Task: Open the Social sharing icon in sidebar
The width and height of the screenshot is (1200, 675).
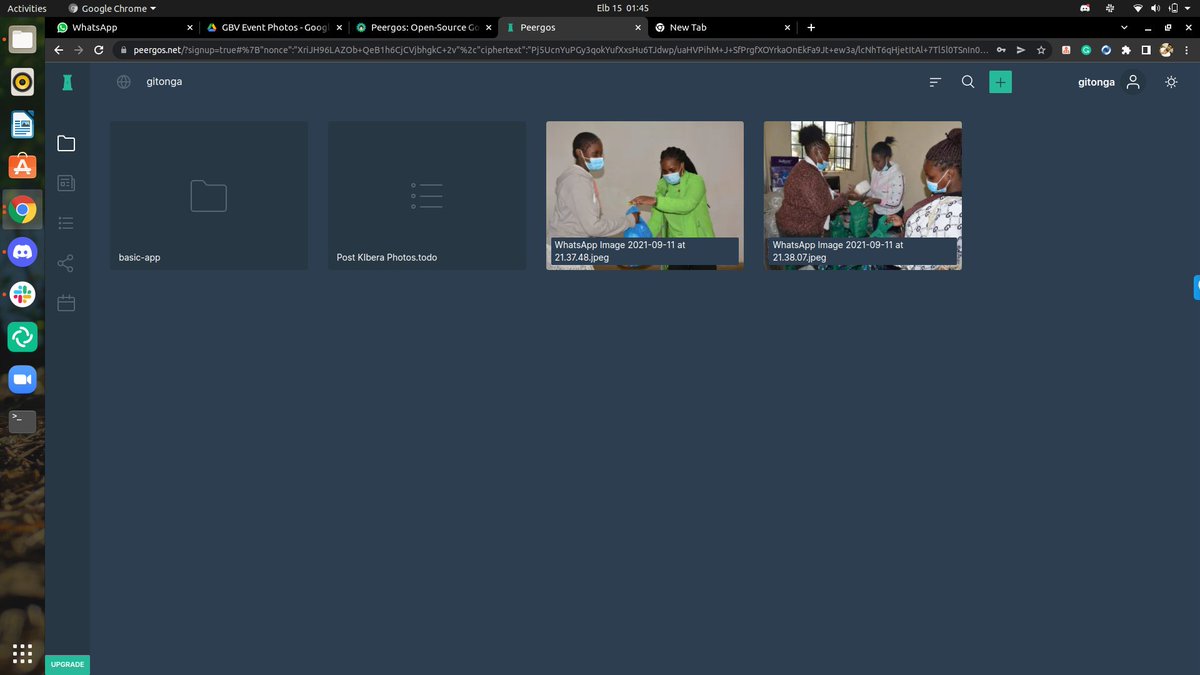Action: click(x=66, y=263)
